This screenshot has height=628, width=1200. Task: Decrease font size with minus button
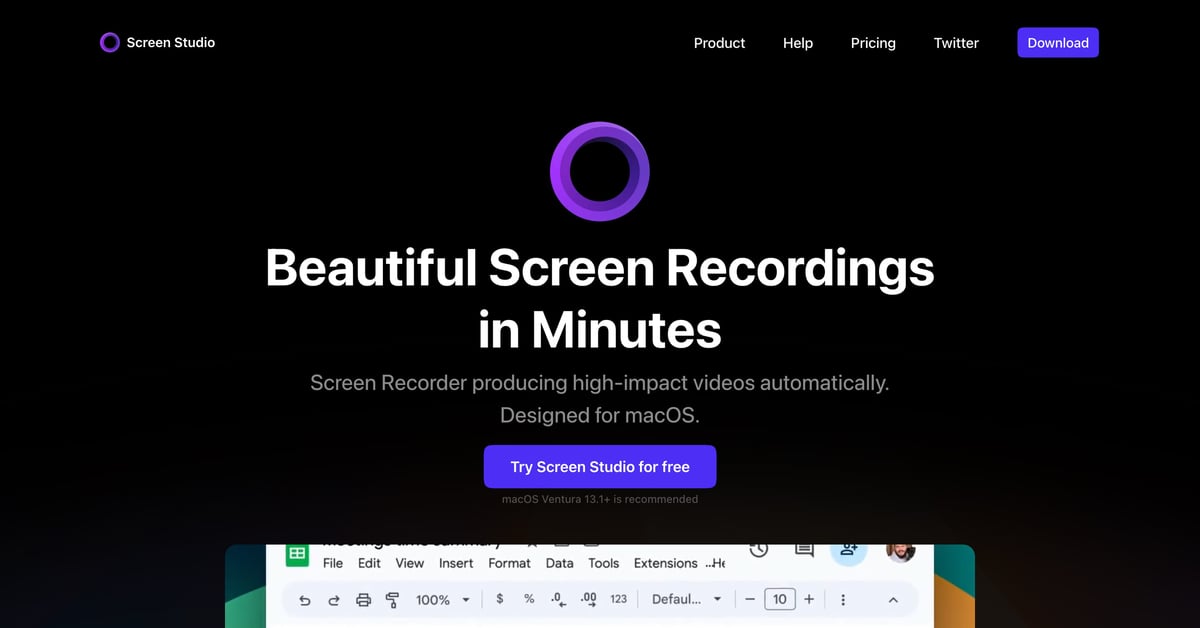pyautogui.click(x=750, y=599)
